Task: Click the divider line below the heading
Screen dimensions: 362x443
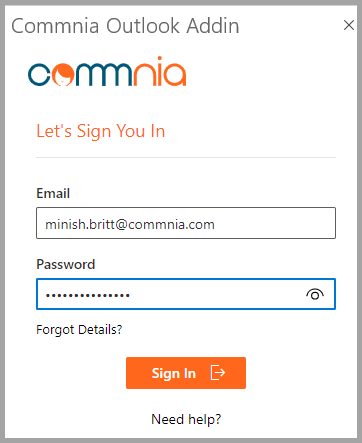Action: pyautogui.click(x=186, y=157)
